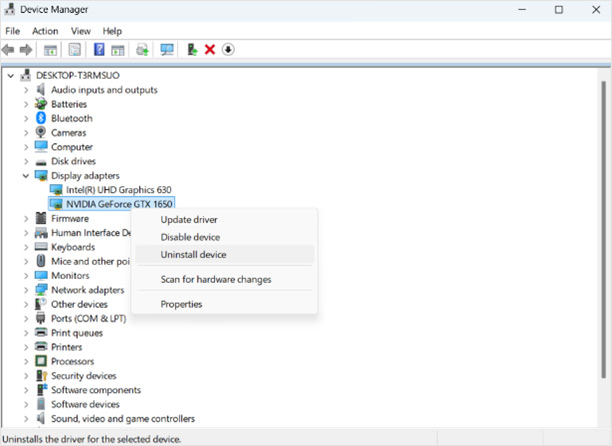Viewport: 612px width, 446px height.
Task: Go back using toolbar back arrow
Action: coord(8,50)
